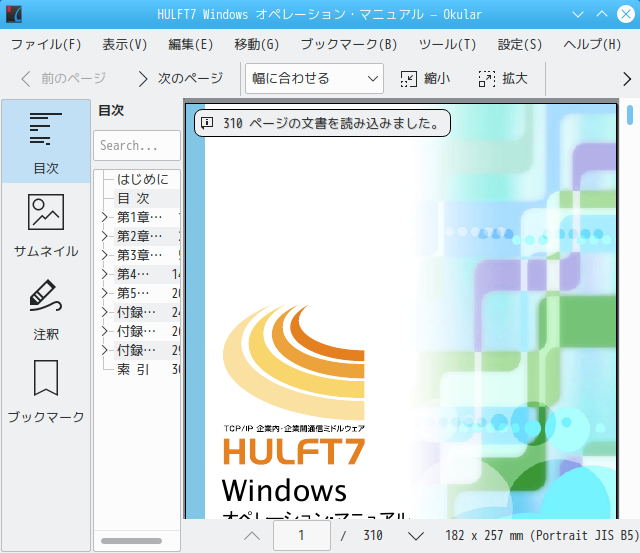Image resolution: width=640 pixels, height=553 pixels.
Task: Click the vertical document scrollbar handle
Action: coord(629,115)
